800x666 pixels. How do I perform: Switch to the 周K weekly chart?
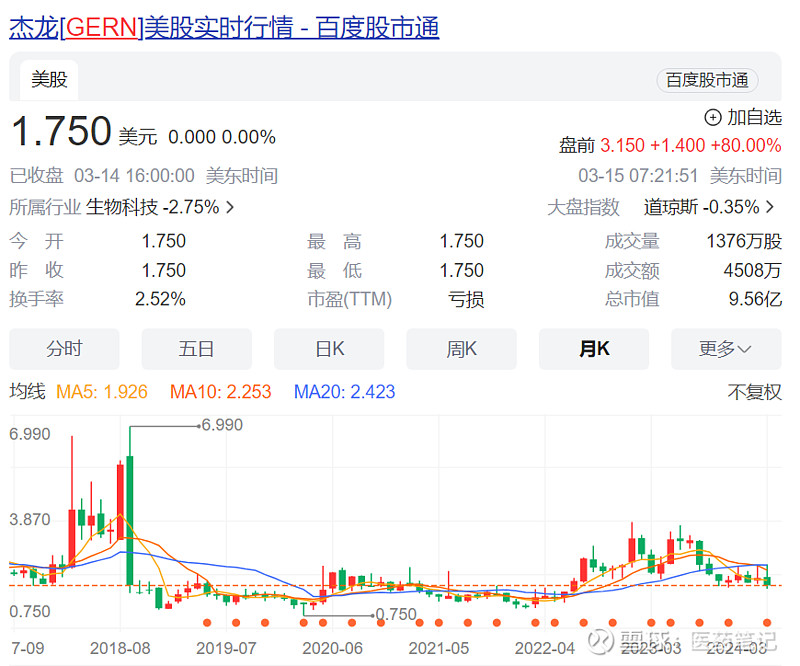coord(461,348)
